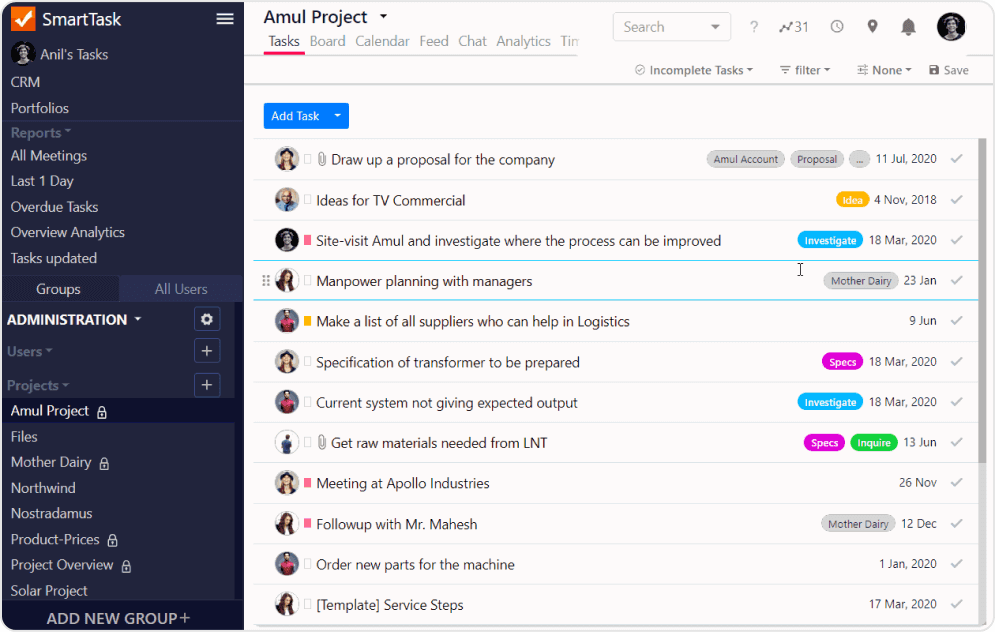This screenshot has height=632, width=995.
Task: Check off 'Order new parts for the machine'
Action: click(x=957, y=564)
